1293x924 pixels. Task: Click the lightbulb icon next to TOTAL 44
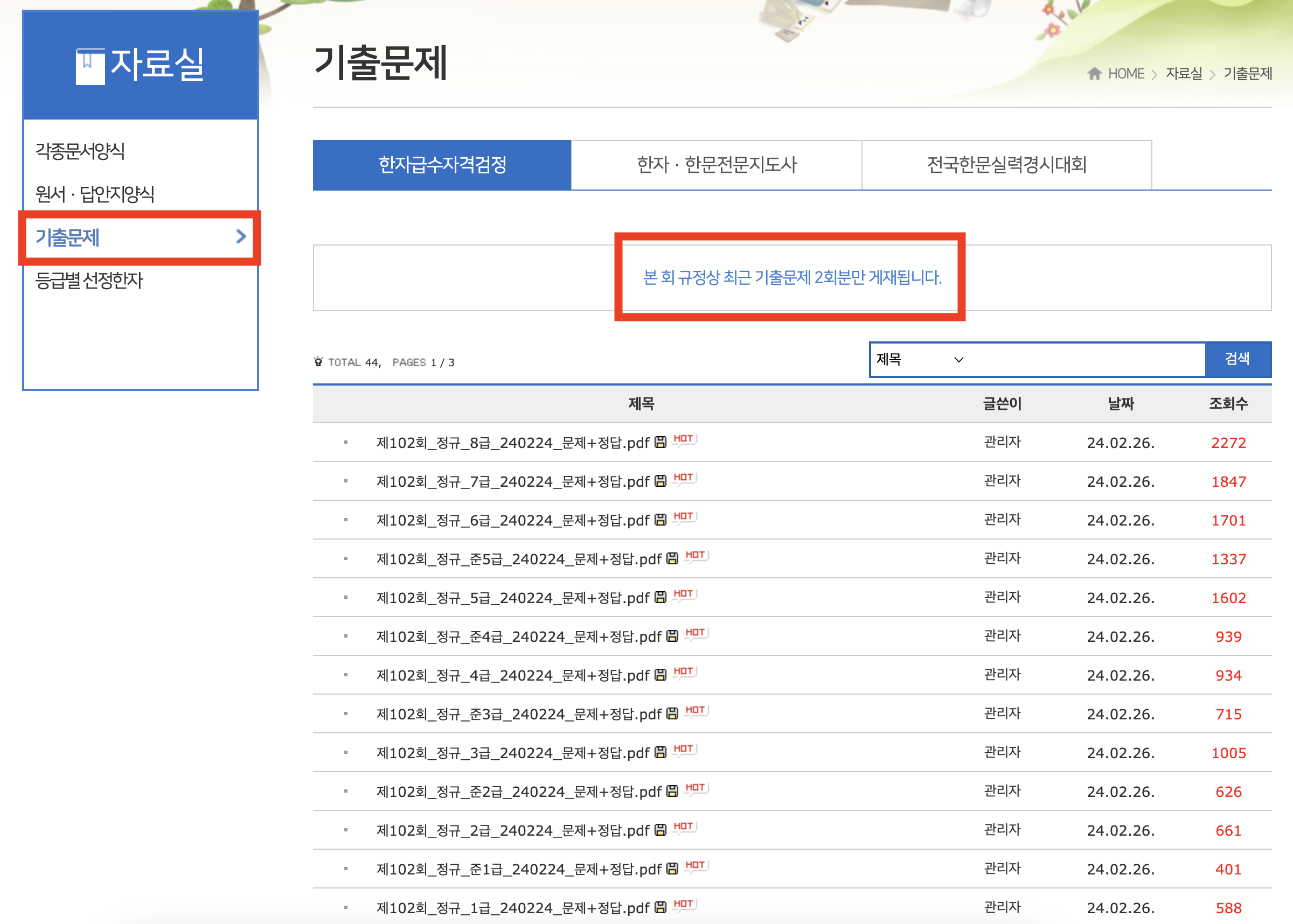(318, 362)
